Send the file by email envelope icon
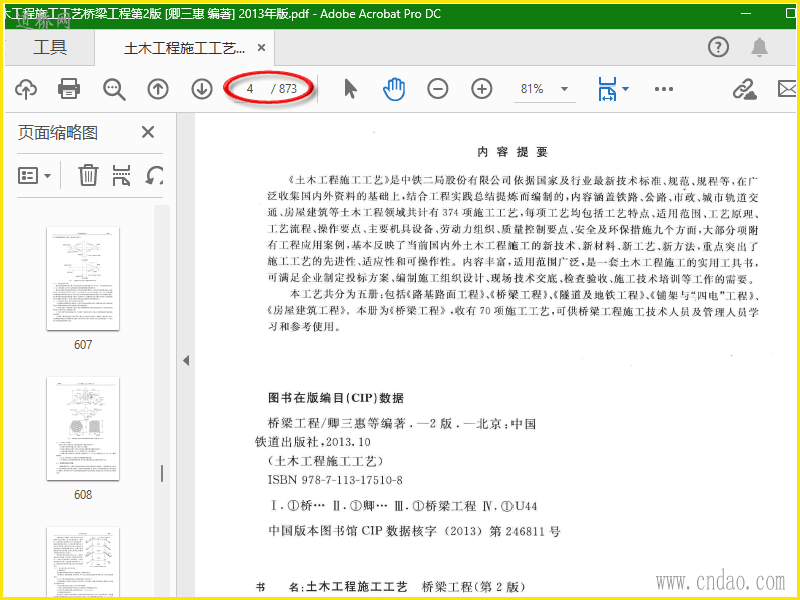Image resolution: width=800 pixels, height=600 pixels. click(788, 89)
